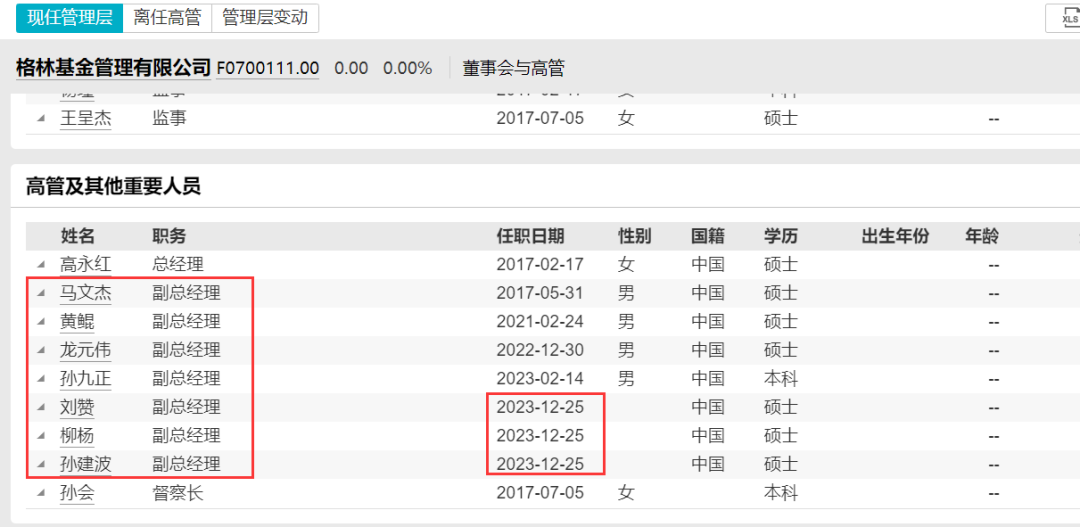Select the 现任管理层 tab
1080x527 pixels.
coord(69,17)
